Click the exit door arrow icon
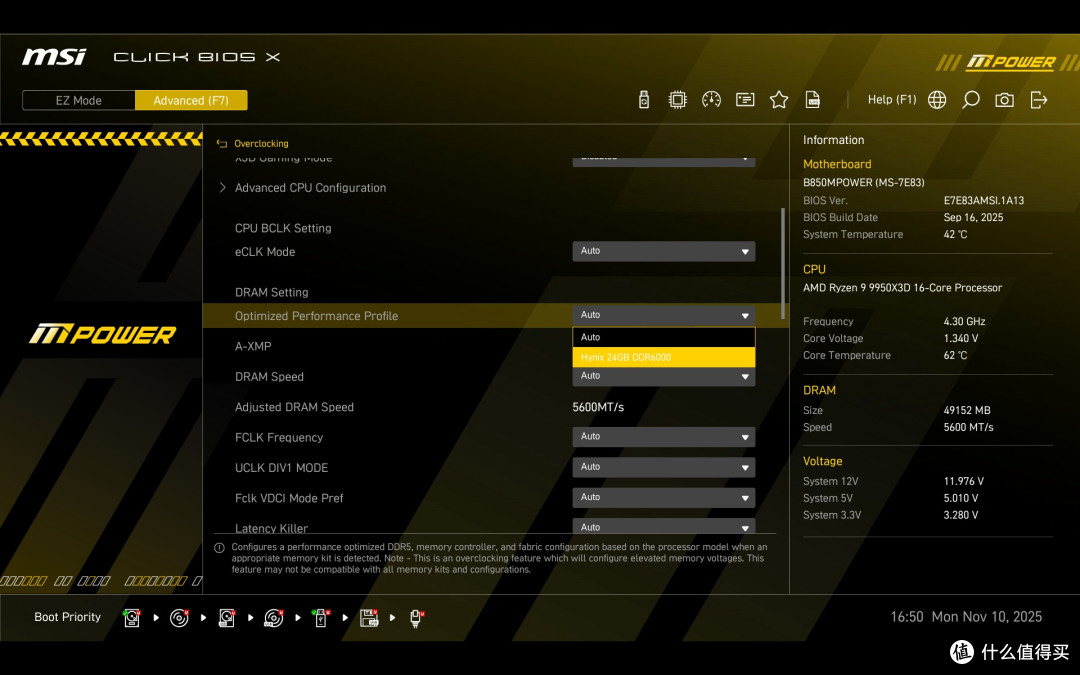The height and width of the screenshot is (675, 1080). tap(1039, 100)
